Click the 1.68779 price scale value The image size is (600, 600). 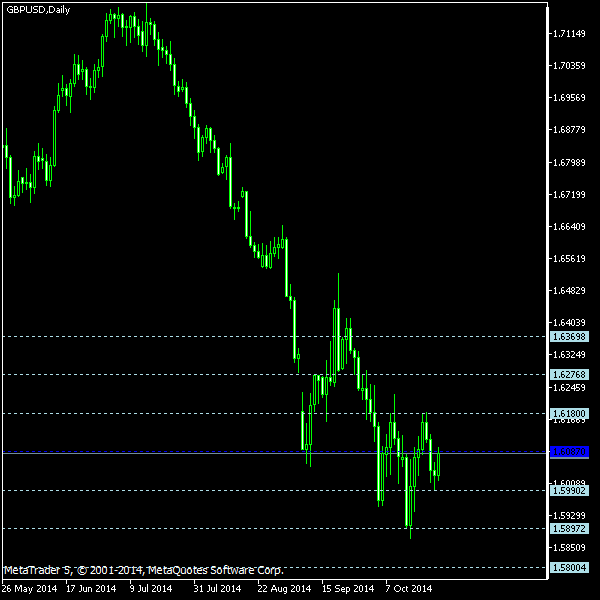569,130
